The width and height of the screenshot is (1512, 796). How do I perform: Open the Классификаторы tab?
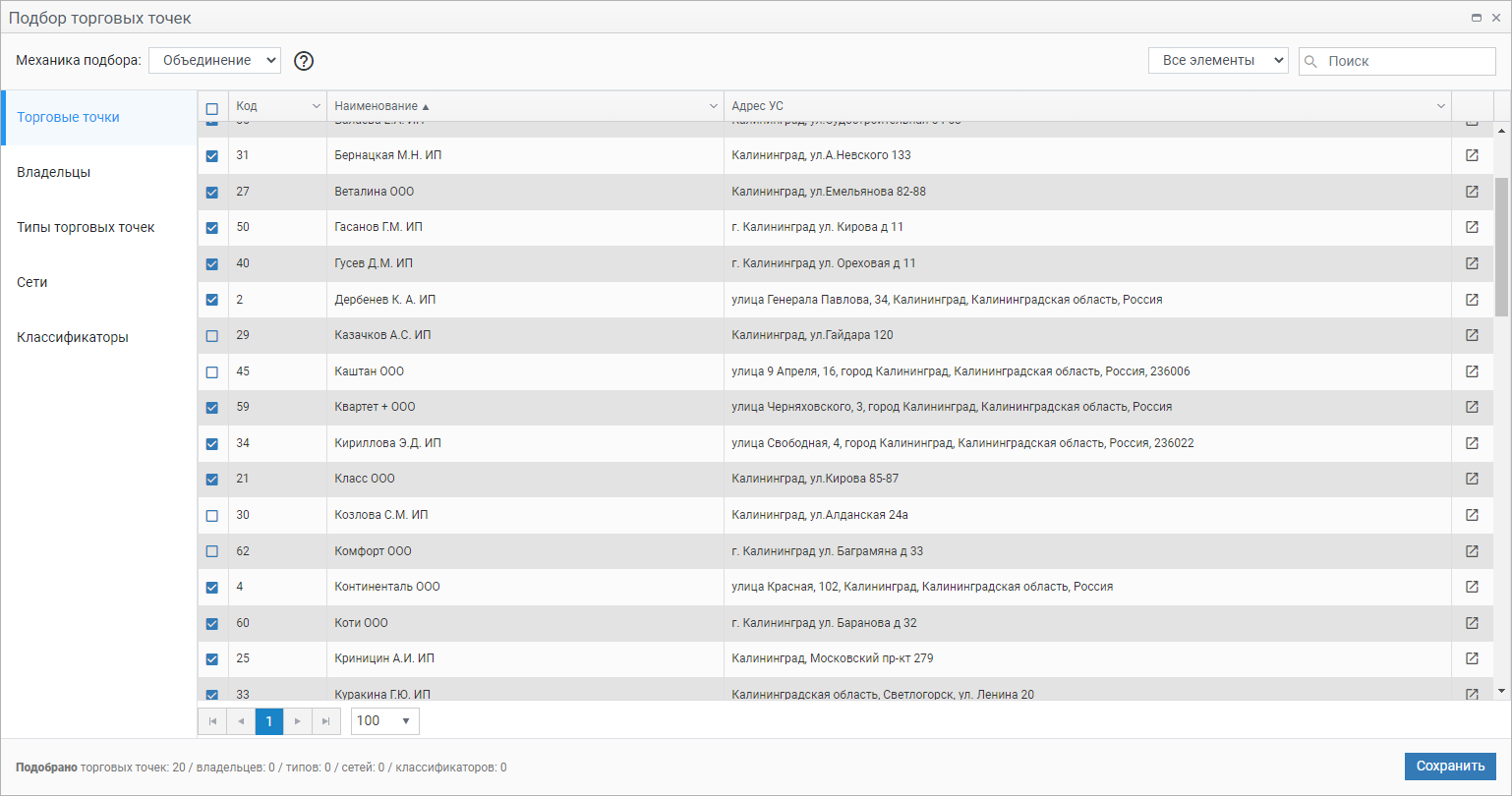73,337
